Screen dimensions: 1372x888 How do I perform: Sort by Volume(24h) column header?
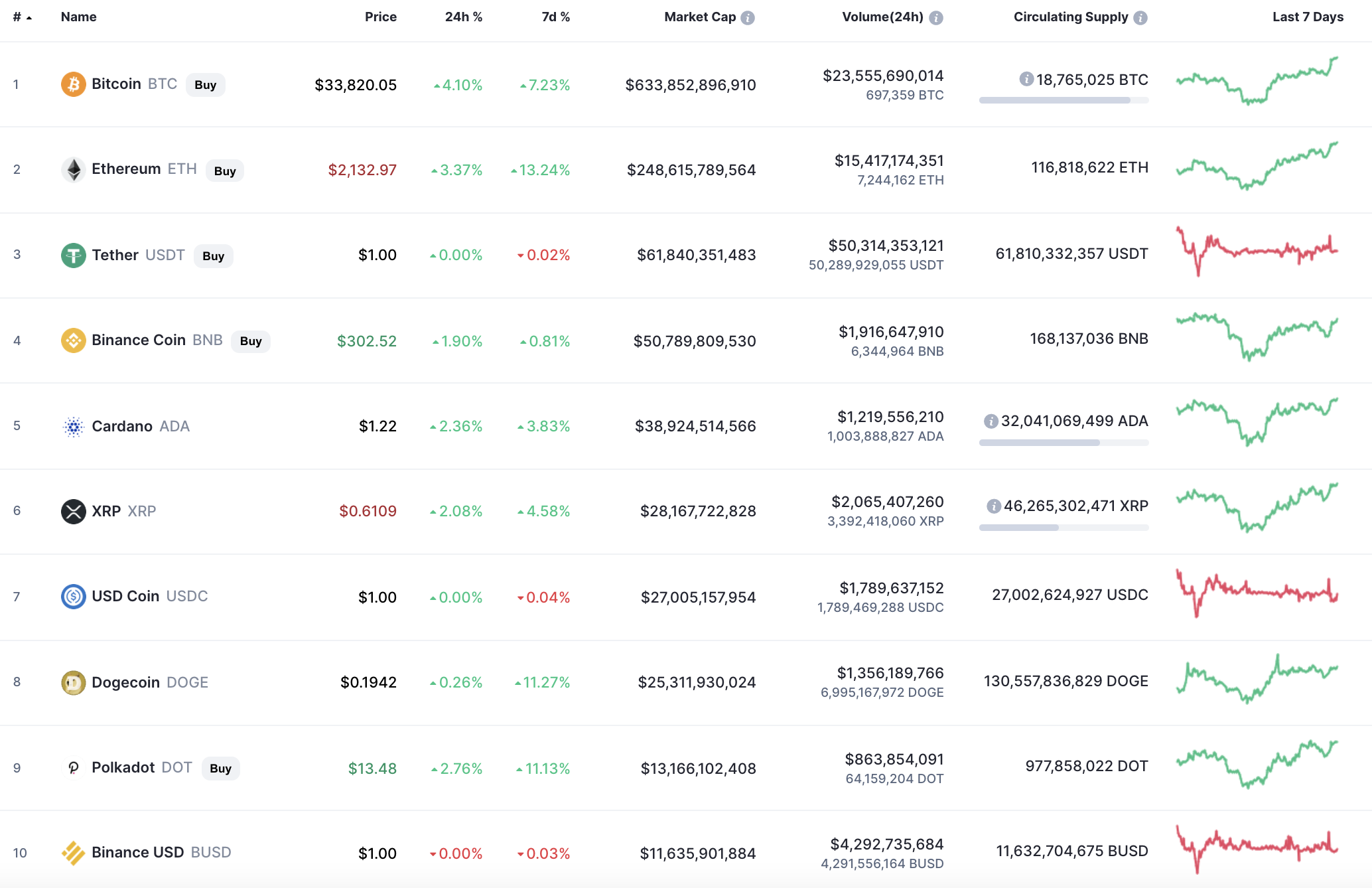point(882,17)
